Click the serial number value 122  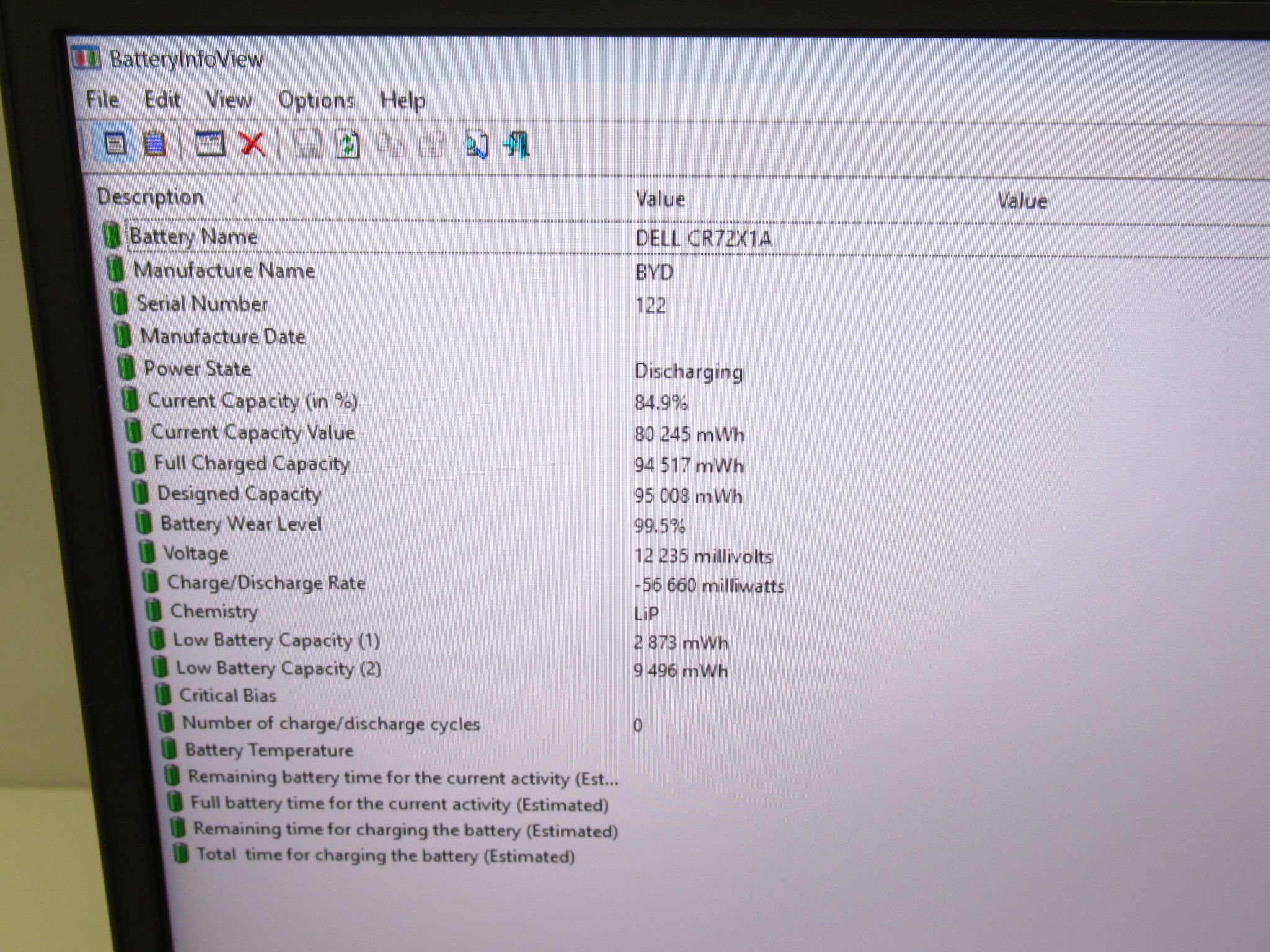651,306
